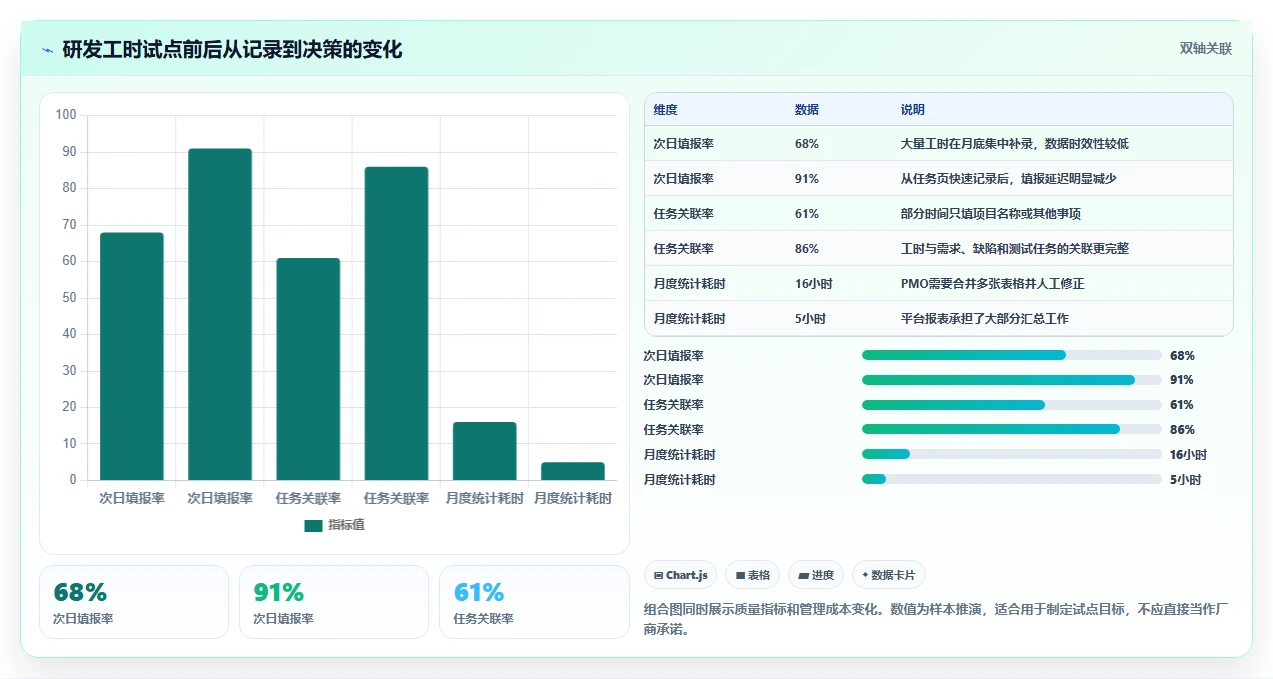The width and height of the screenshot is (1273, 679).
Task: Click the 5小时 value in the table
Action: [x=810, y=319]
